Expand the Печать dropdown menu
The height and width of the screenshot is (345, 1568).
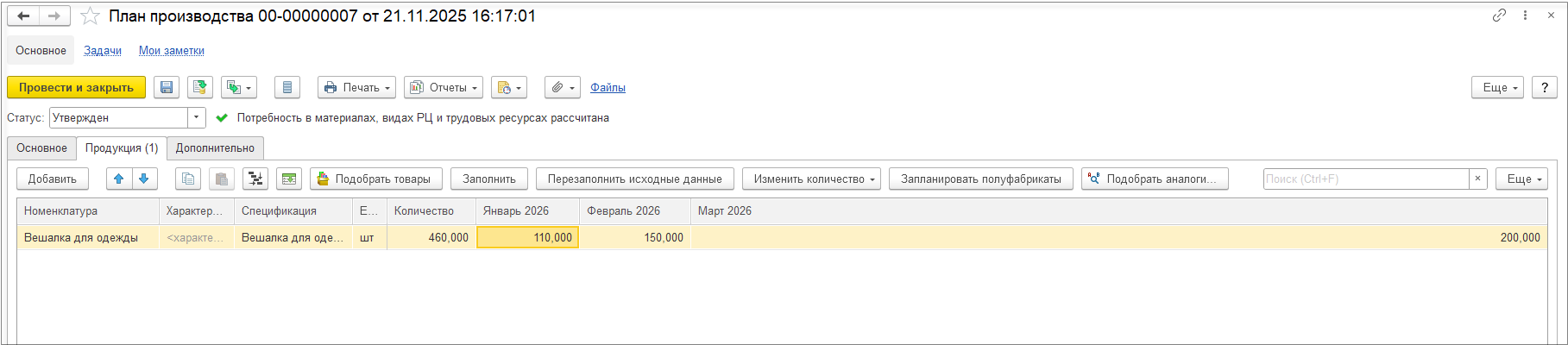[x=356, y=87]
